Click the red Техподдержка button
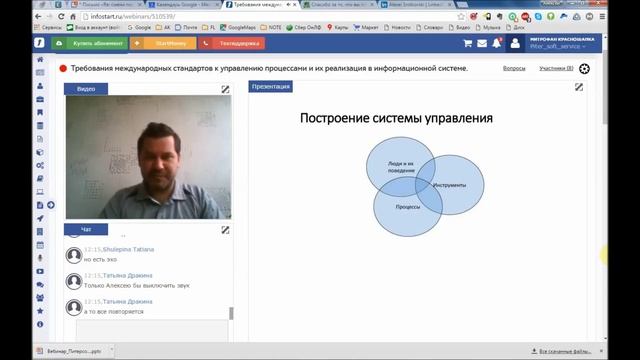Viewport: 640px width, 360px height. [231, 43]
